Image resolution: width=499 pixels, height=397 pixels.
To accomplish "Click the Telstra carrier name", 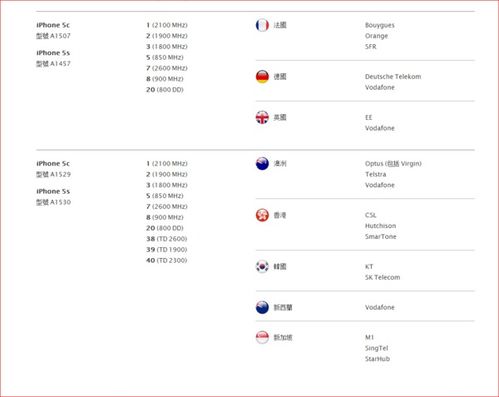I will tap(376, 174).
